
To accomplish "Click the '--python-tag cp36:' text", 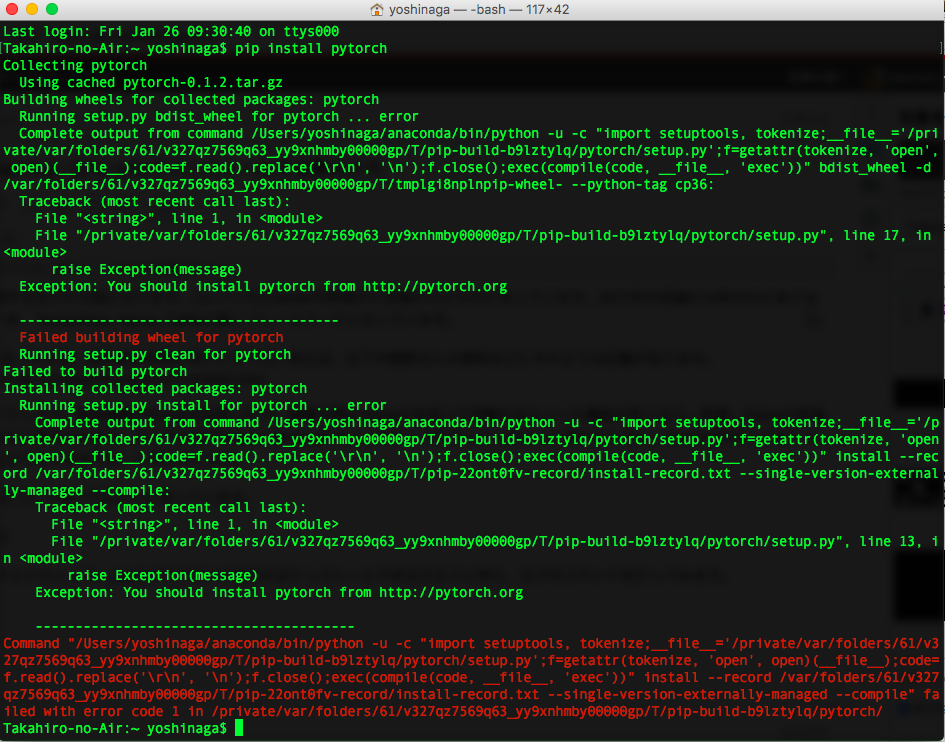I will pyautogui.click(x=643, y=184).
